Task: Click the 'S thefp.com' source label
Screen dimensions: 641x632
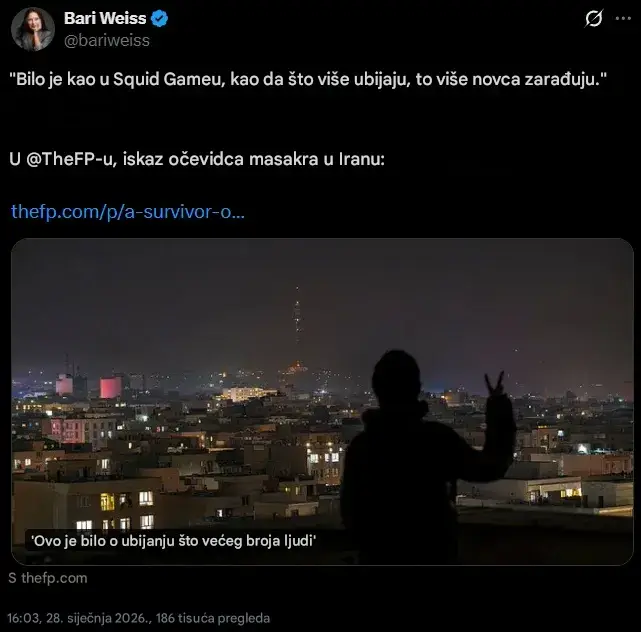Action: 47,578
